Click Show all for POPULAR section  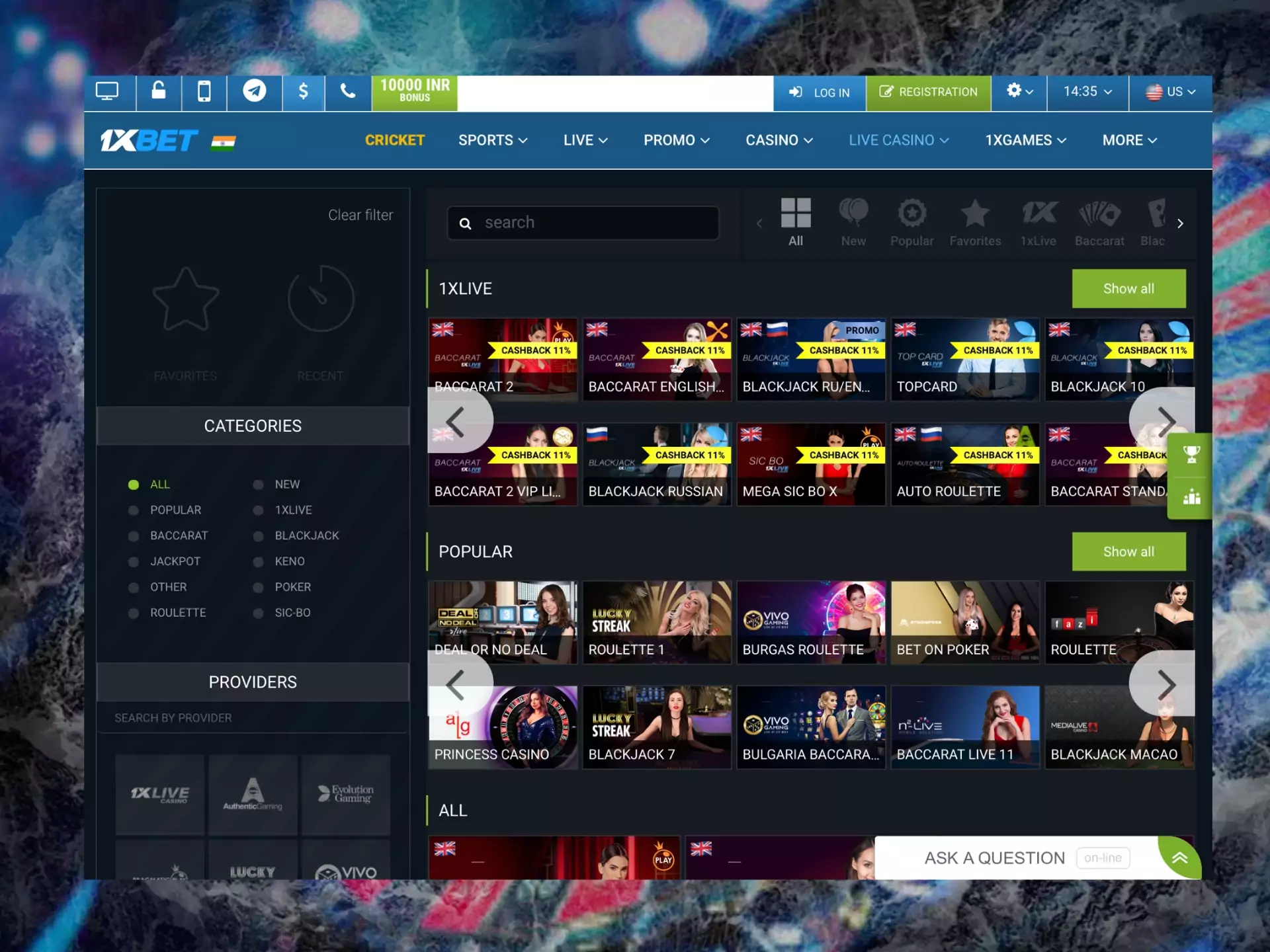[1128, 552]
